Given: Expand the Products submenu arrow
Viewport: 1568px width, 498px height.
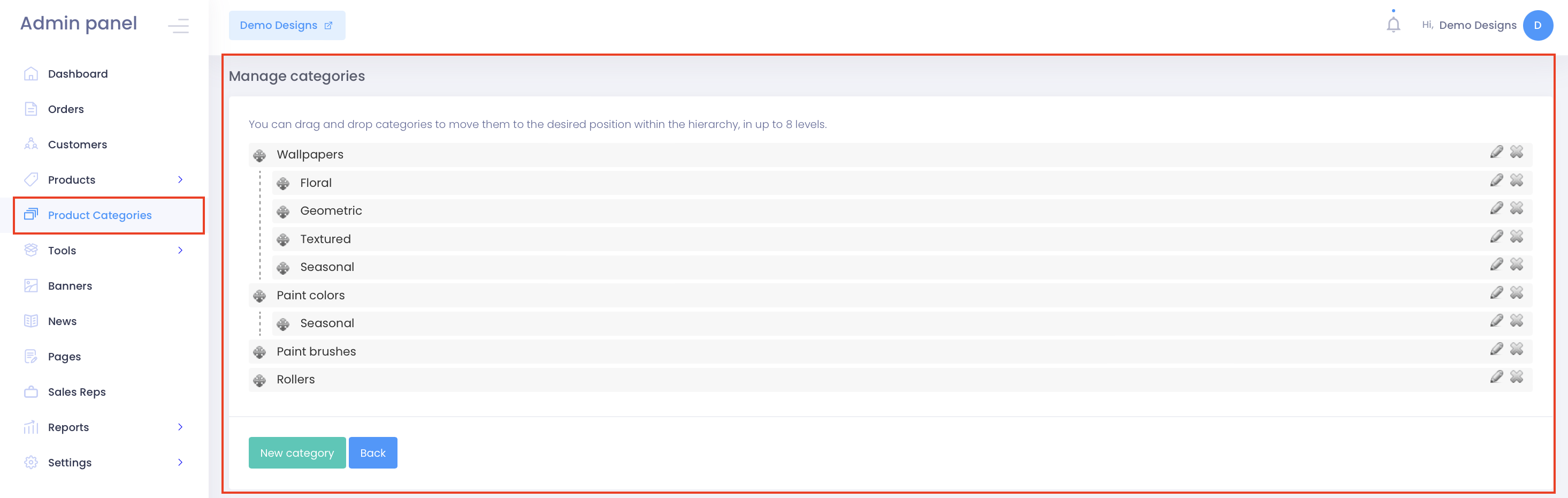Looking at the screenshot, I should pos(180,179).
